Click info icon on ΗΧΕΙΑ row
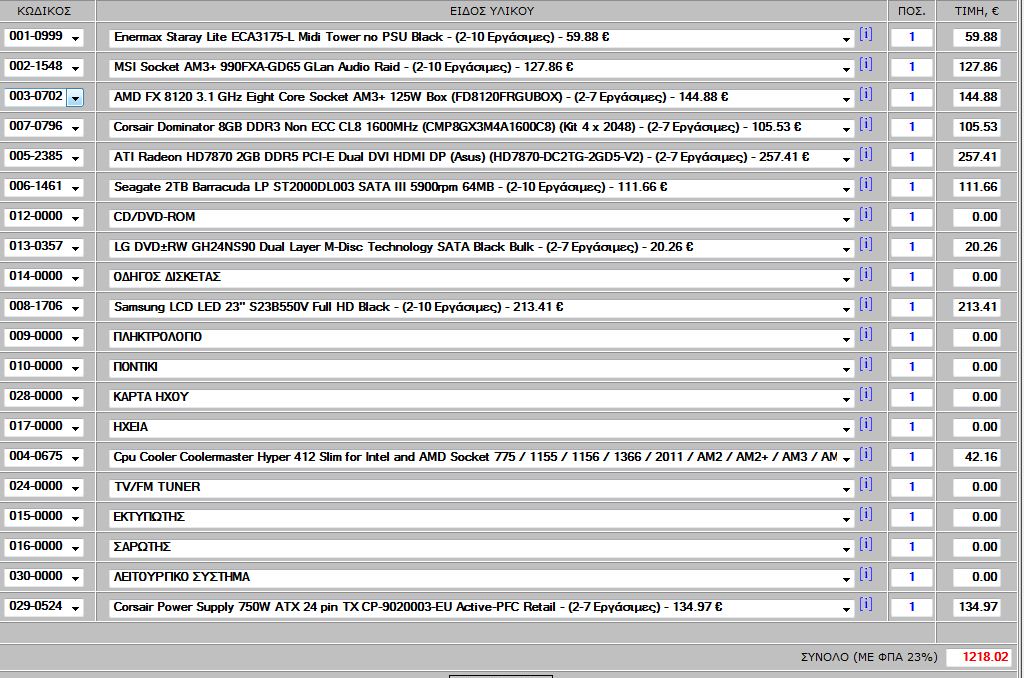This screenshot has width=1024, height=678. click(x=865, y=425)
